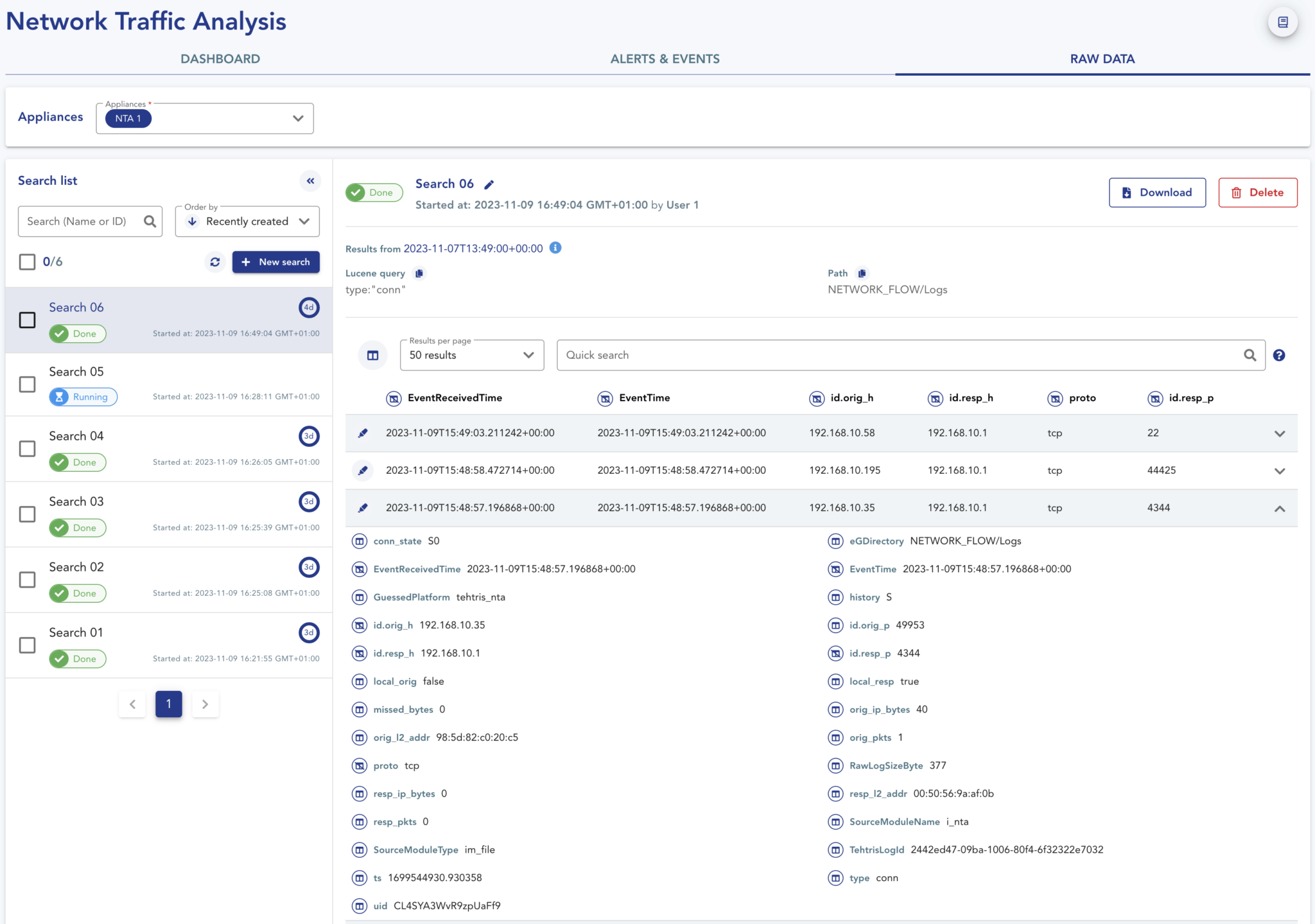Start a new search with New search button

(276, 262)
